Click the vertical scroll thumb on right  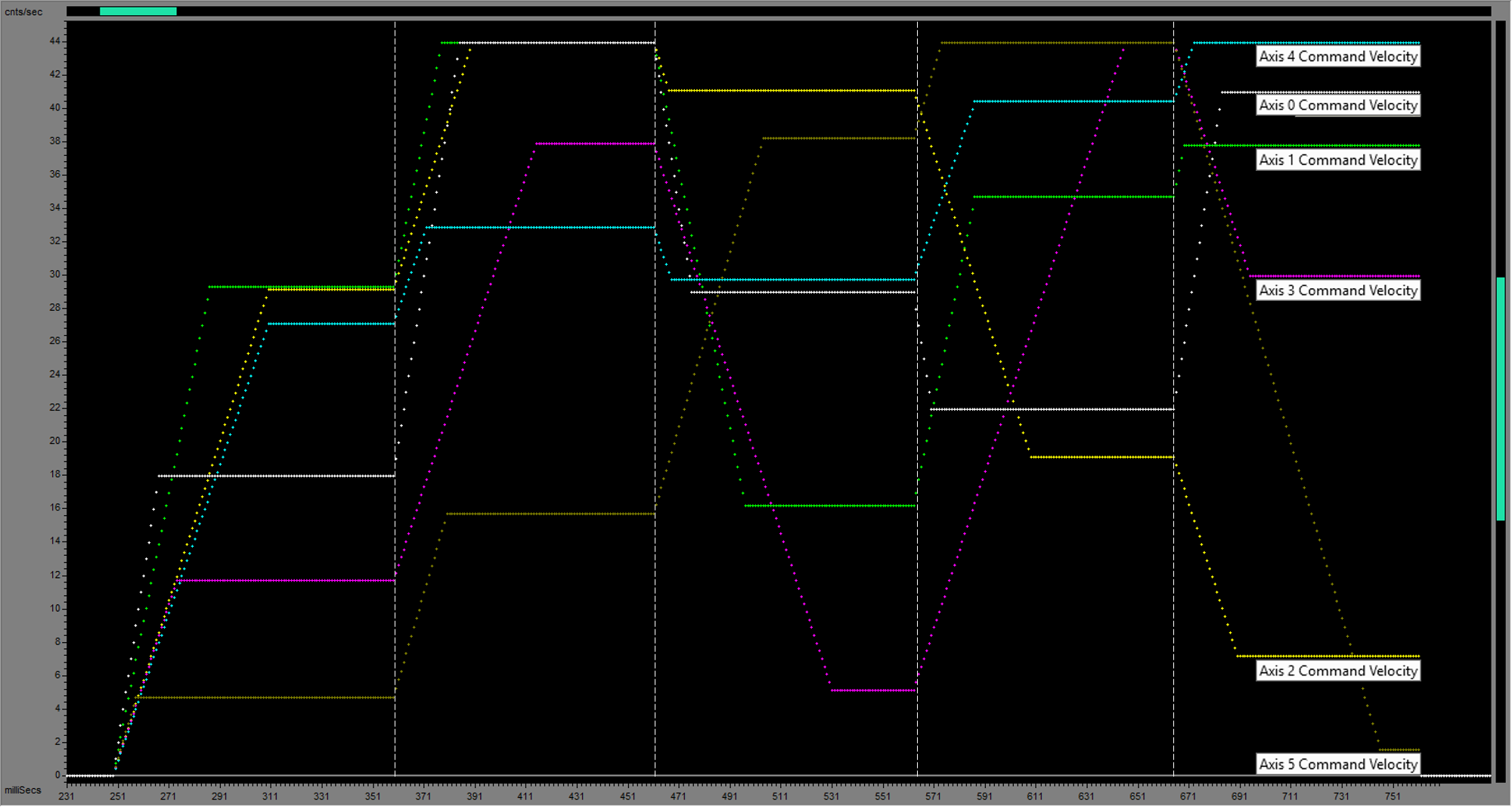(x=1501, y=399)
